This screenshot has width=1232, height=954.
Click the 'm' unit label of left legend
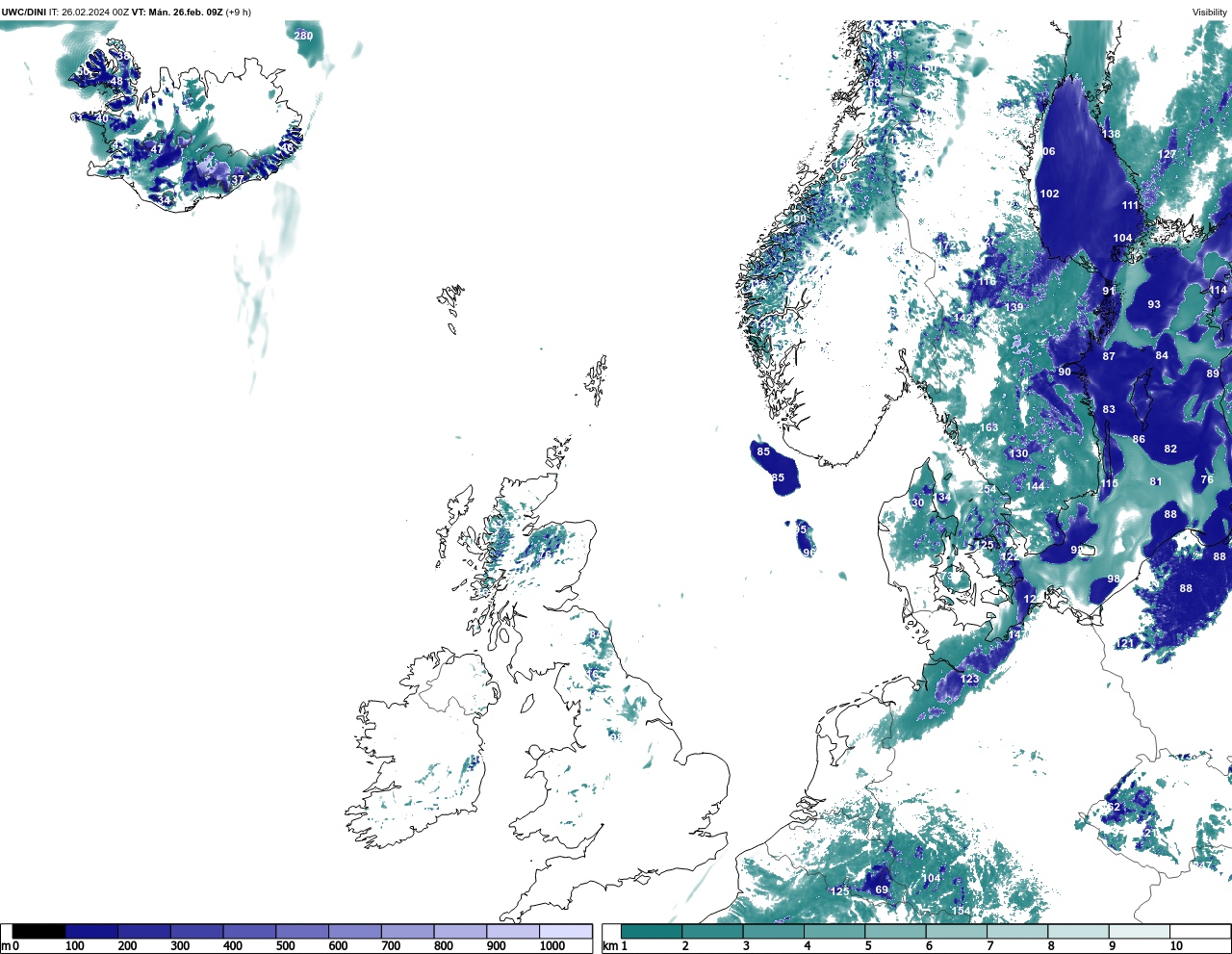5,946
